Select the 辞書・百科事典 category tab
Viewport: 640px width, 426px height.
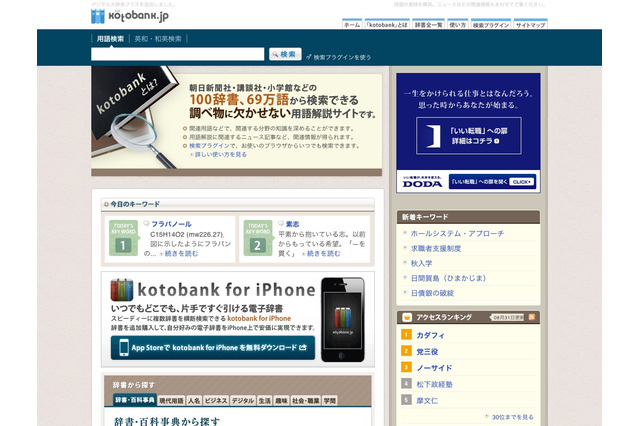pyautogui.click(x=134, y=400)
